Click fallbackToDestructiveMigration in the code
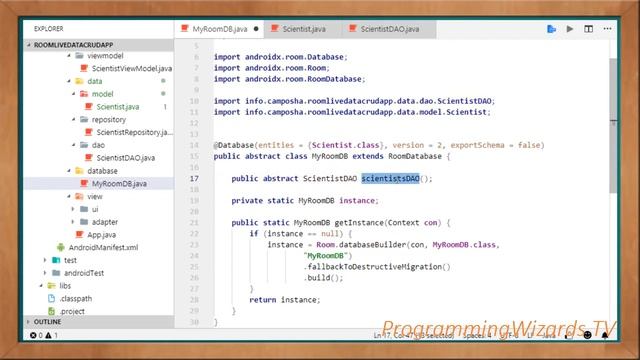Screen dimensions: 640x360 click(374, 267)
